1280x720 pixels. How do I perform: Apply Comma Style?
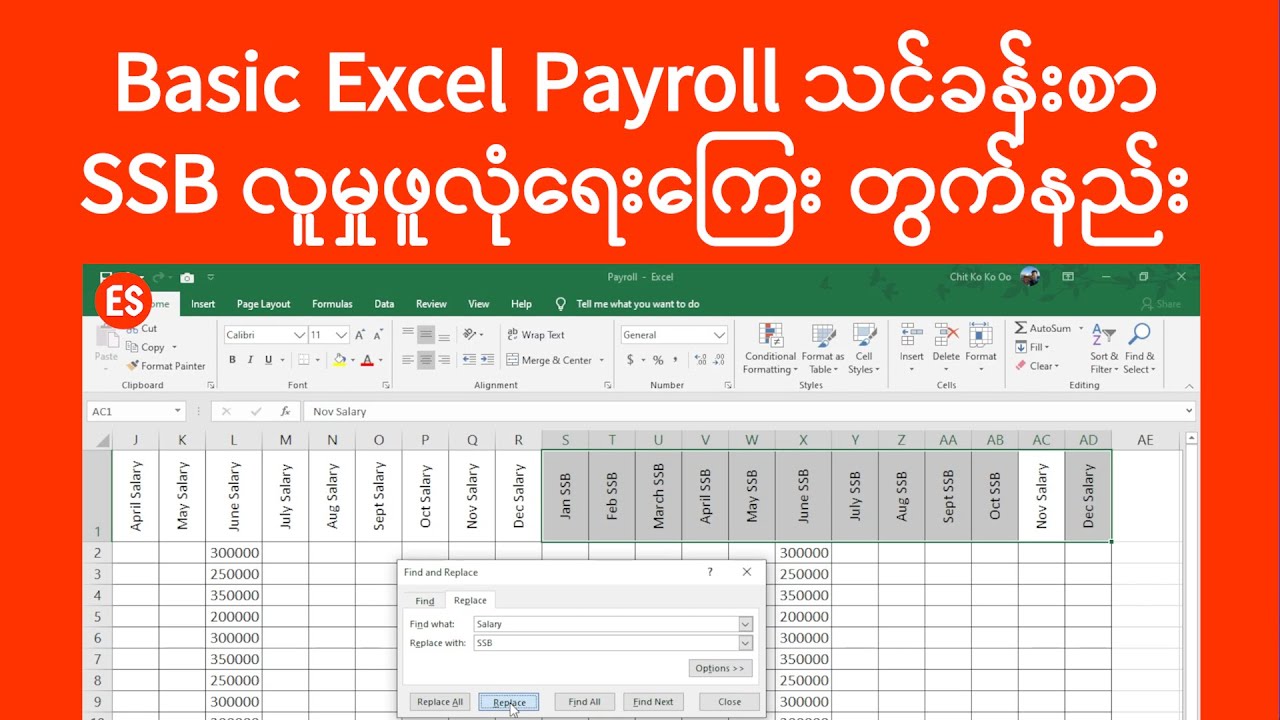pyautogui.click(x=675, y=360)
